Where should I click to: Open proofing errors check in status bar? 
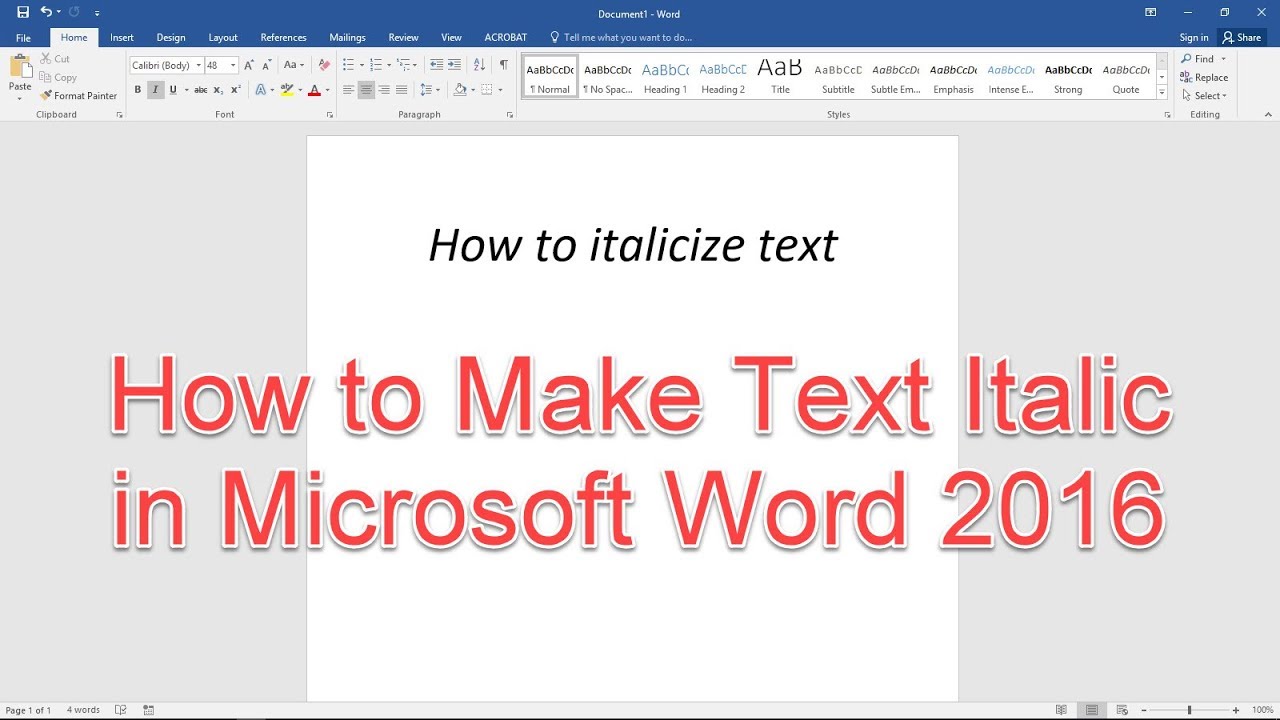click(121, 710)
